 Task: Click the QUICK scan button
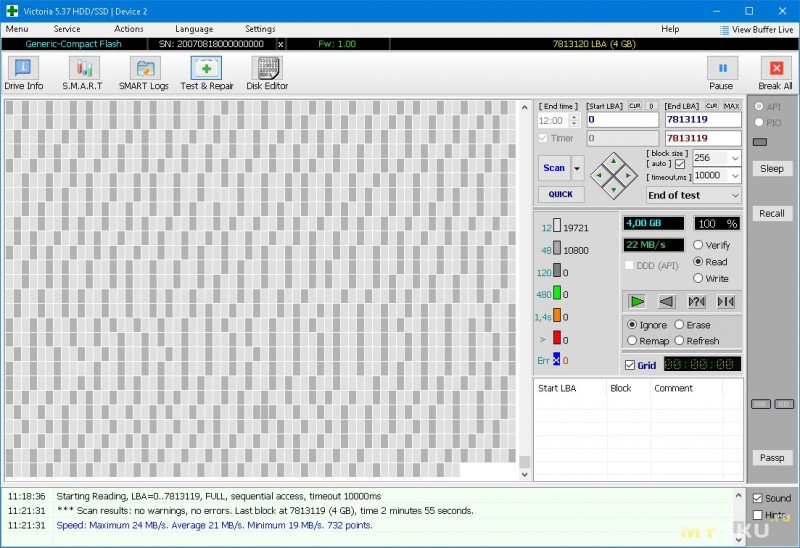pyautogui.click(x=560, y=194)
